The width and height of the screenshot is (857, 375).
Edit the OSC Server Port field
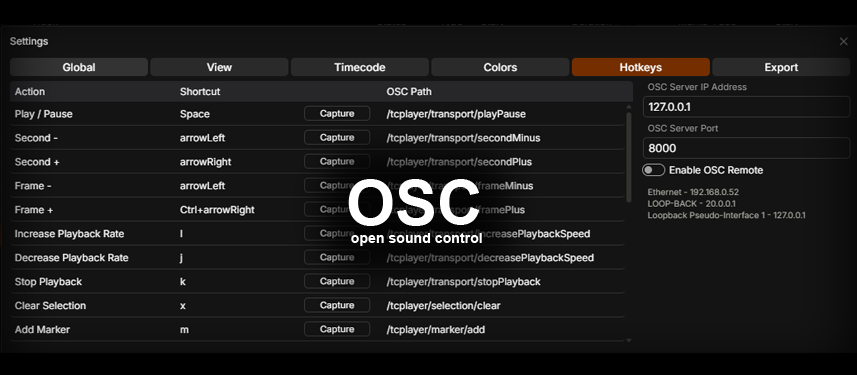click(x=746, y=148)
